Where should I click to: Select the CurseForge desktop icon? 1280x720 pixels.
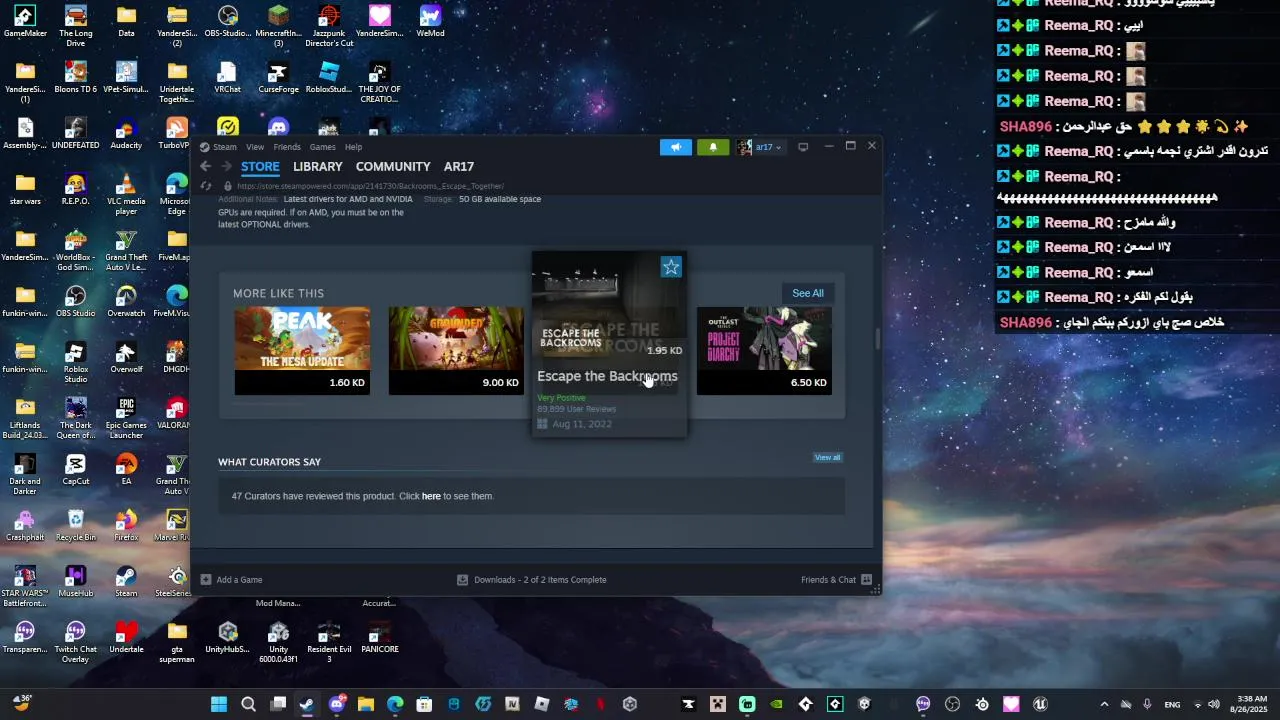pos(278,79)
